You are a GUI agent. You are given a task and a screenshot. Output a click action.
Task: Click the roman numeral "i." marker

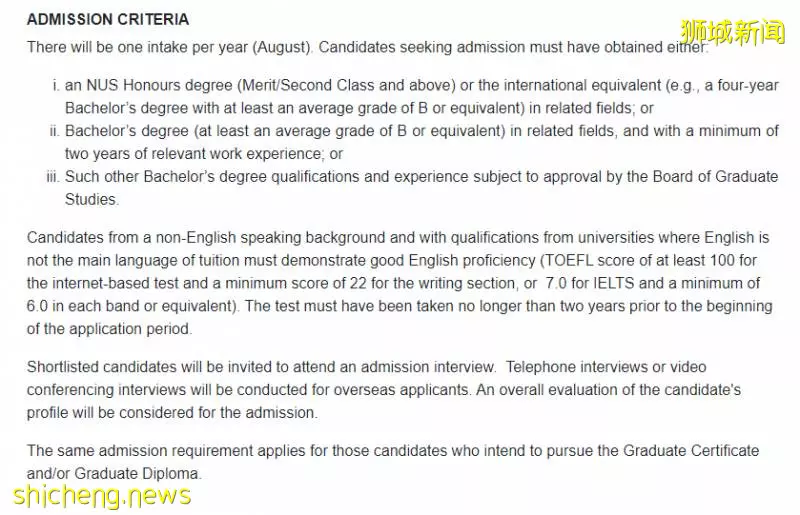[x=56, y=85]
